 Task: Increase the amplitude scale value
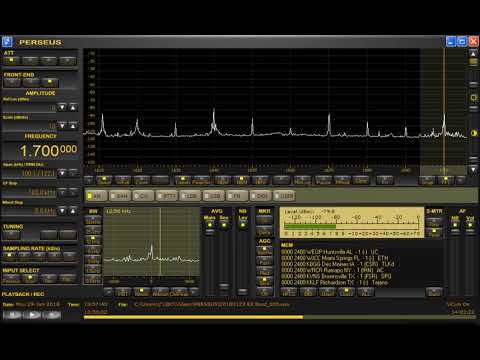(73, 125)
